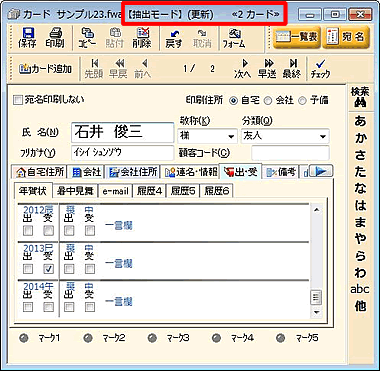Image resolution: width=380 pixels, height=371 pixels.
Task: Select the 年賀状 sub-tab
Action: (x=33, y=191)
